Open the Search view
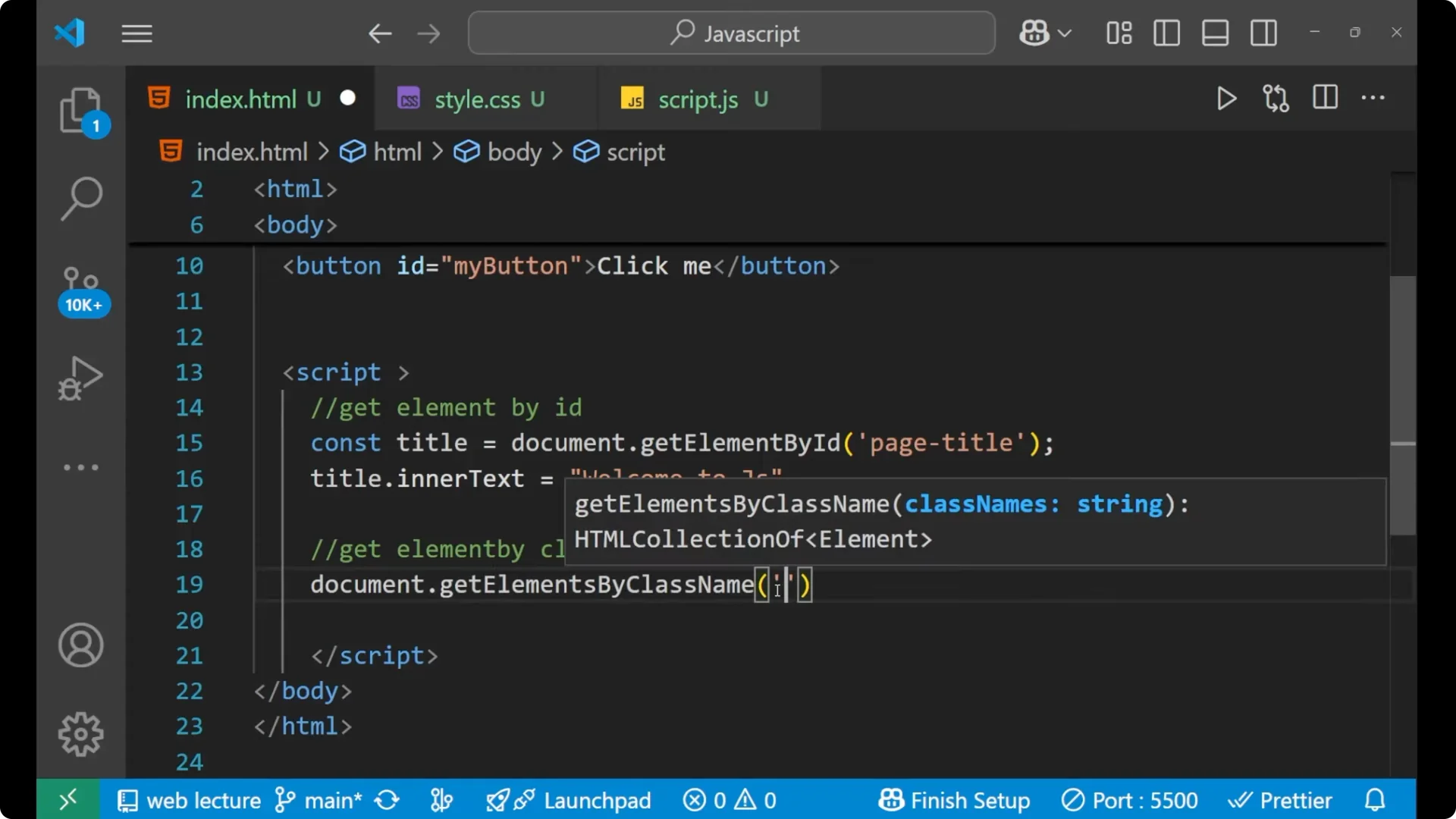This screenshot has width=1456, height=819. coord(81,199)
